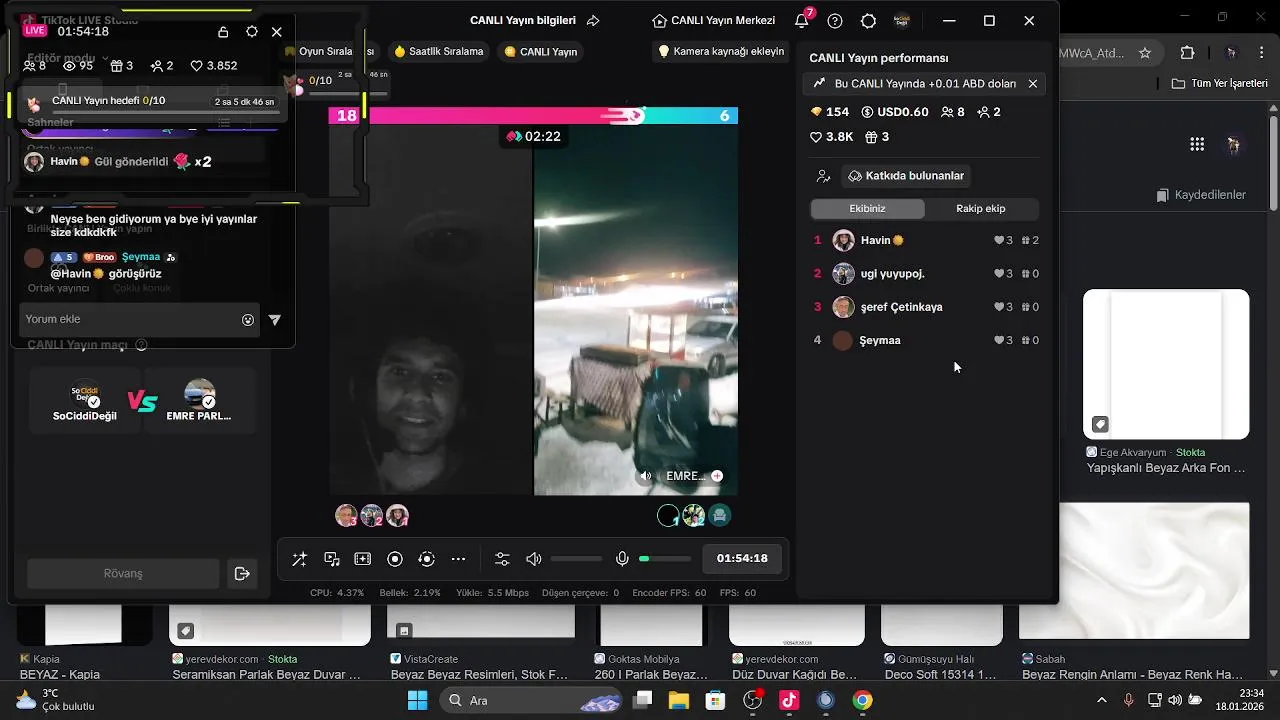
Task: Open the media and music overlay tool
Action: click(x=332, y=559)
